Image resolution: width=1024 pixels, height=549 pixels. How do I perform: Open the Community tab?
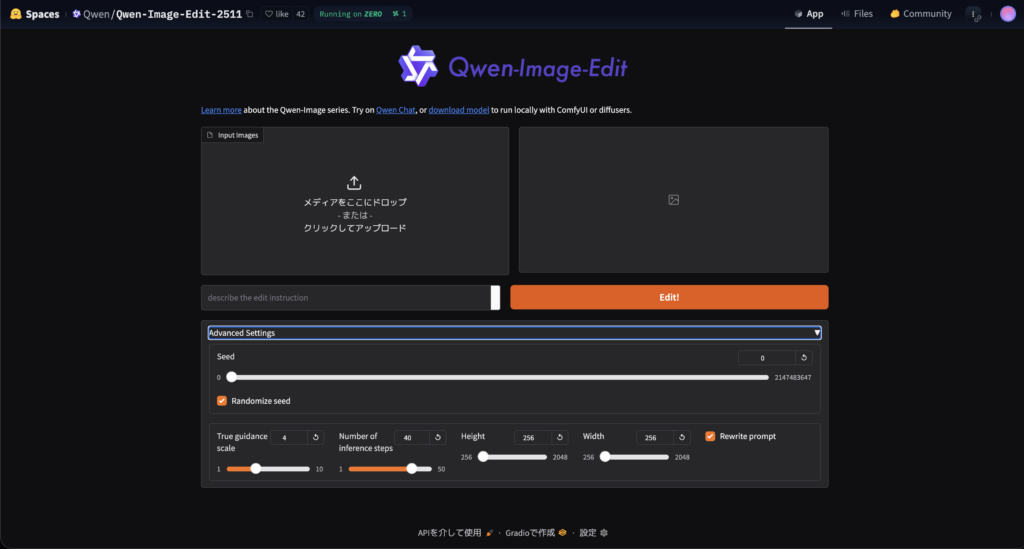click(920, 14)
